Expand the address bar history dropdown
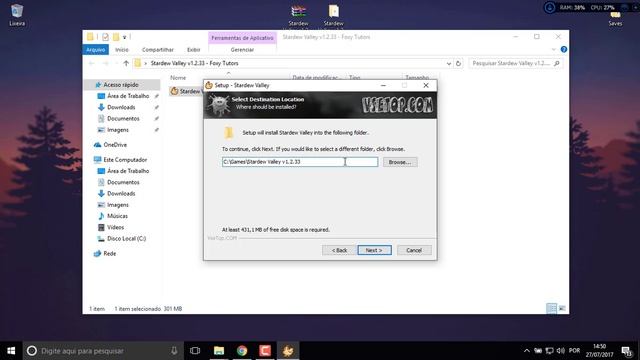The image size is (640, 360). pos(449,63)
